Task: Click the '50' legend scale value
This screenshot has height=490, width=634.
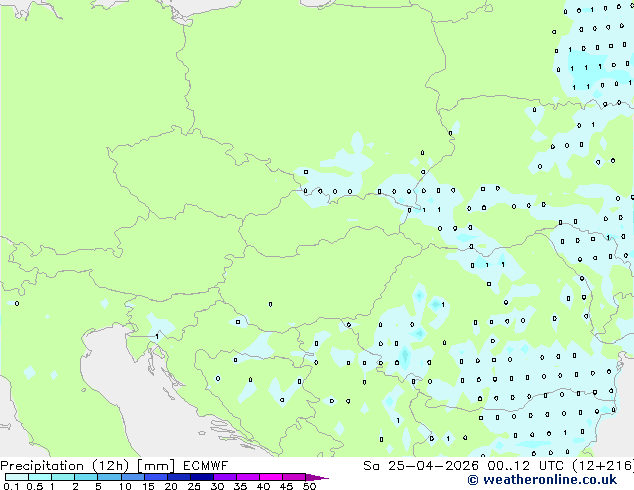Action: 309,486
